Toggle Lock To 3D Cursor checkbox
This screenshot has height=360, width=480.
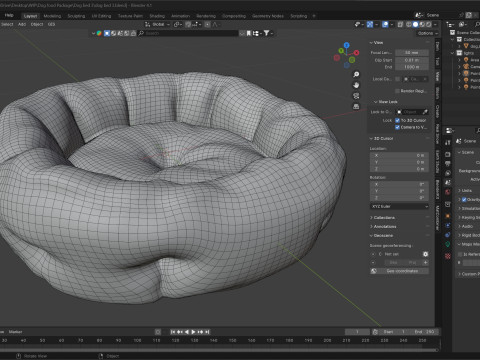tap(397, 120)
